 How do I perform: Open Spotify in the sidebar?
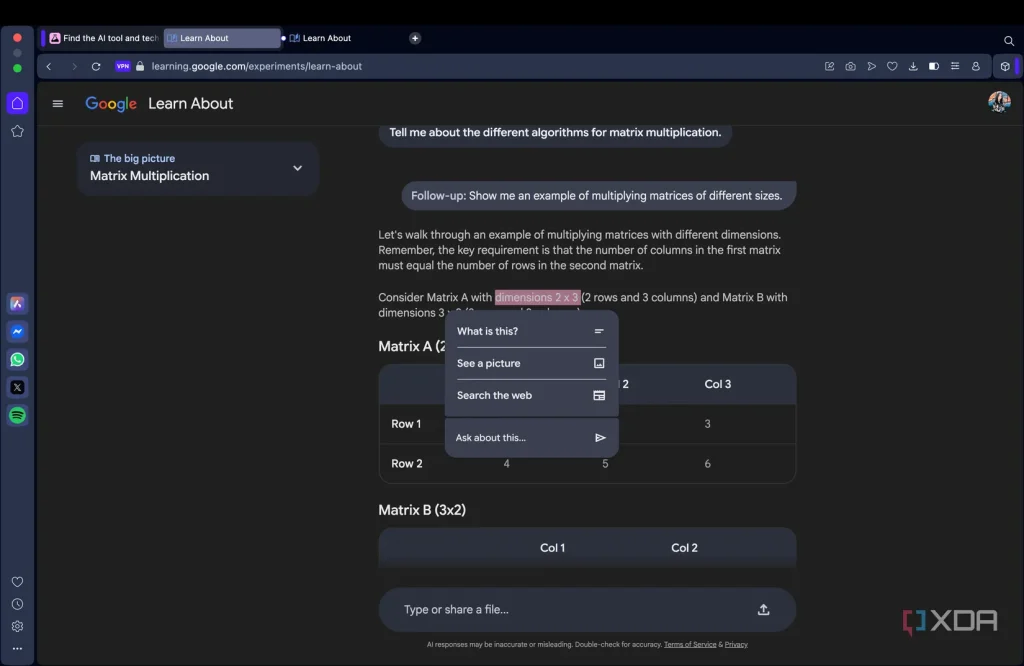click(18, 415)
